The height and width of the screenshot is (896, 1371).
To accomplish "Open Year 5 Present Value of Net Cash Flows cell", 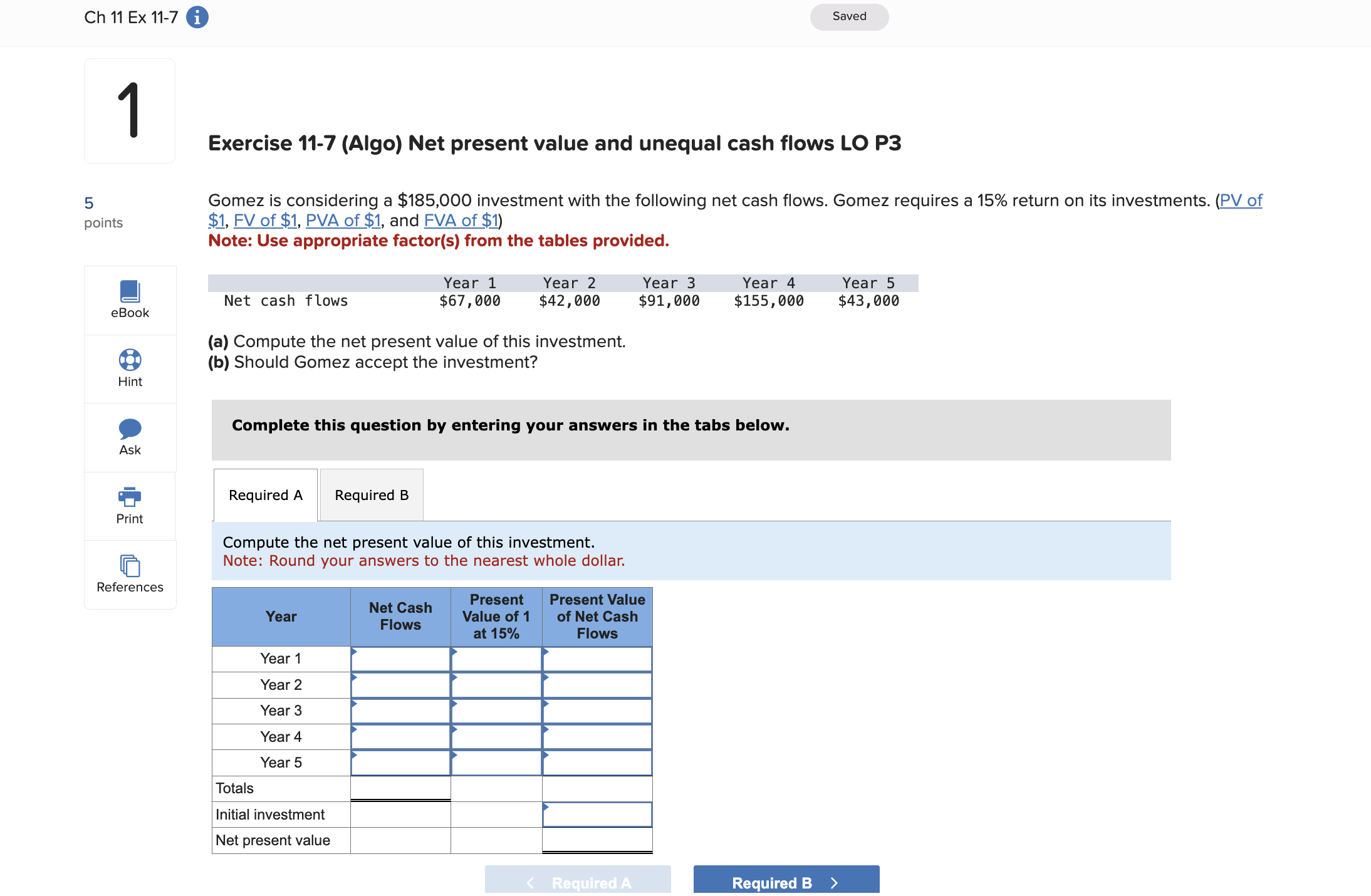I will coord(597,763).
